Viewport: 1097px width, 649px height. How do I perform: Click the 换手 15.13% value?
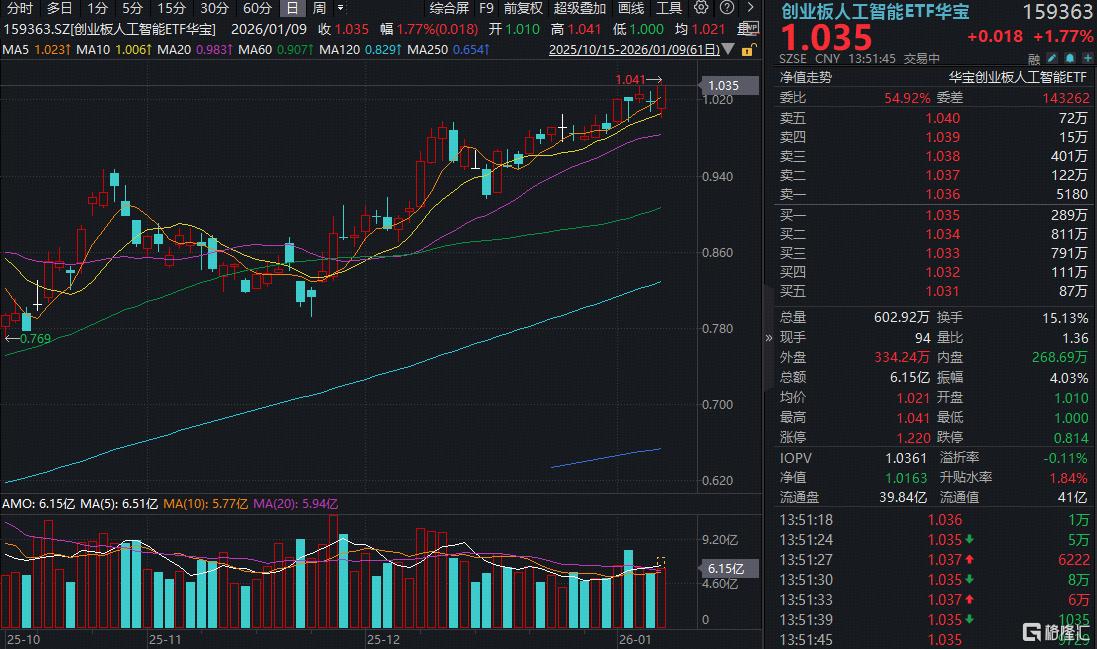(1065, 318)
